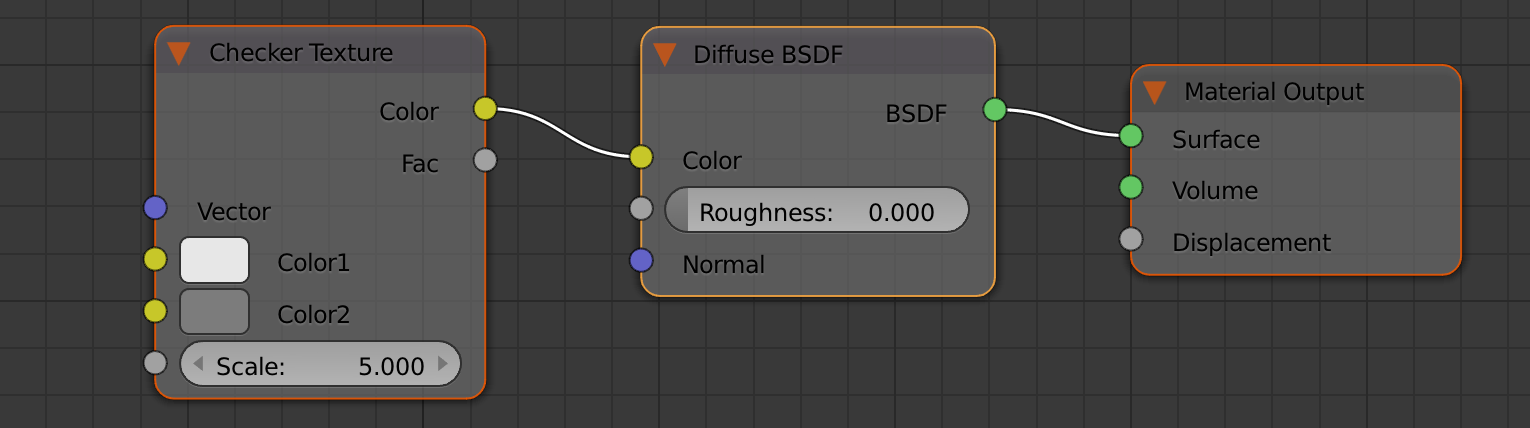Click the Color2 input socket
This screenshot has width=1530, height=428.
pyautogui.click(x=155, y=311)
